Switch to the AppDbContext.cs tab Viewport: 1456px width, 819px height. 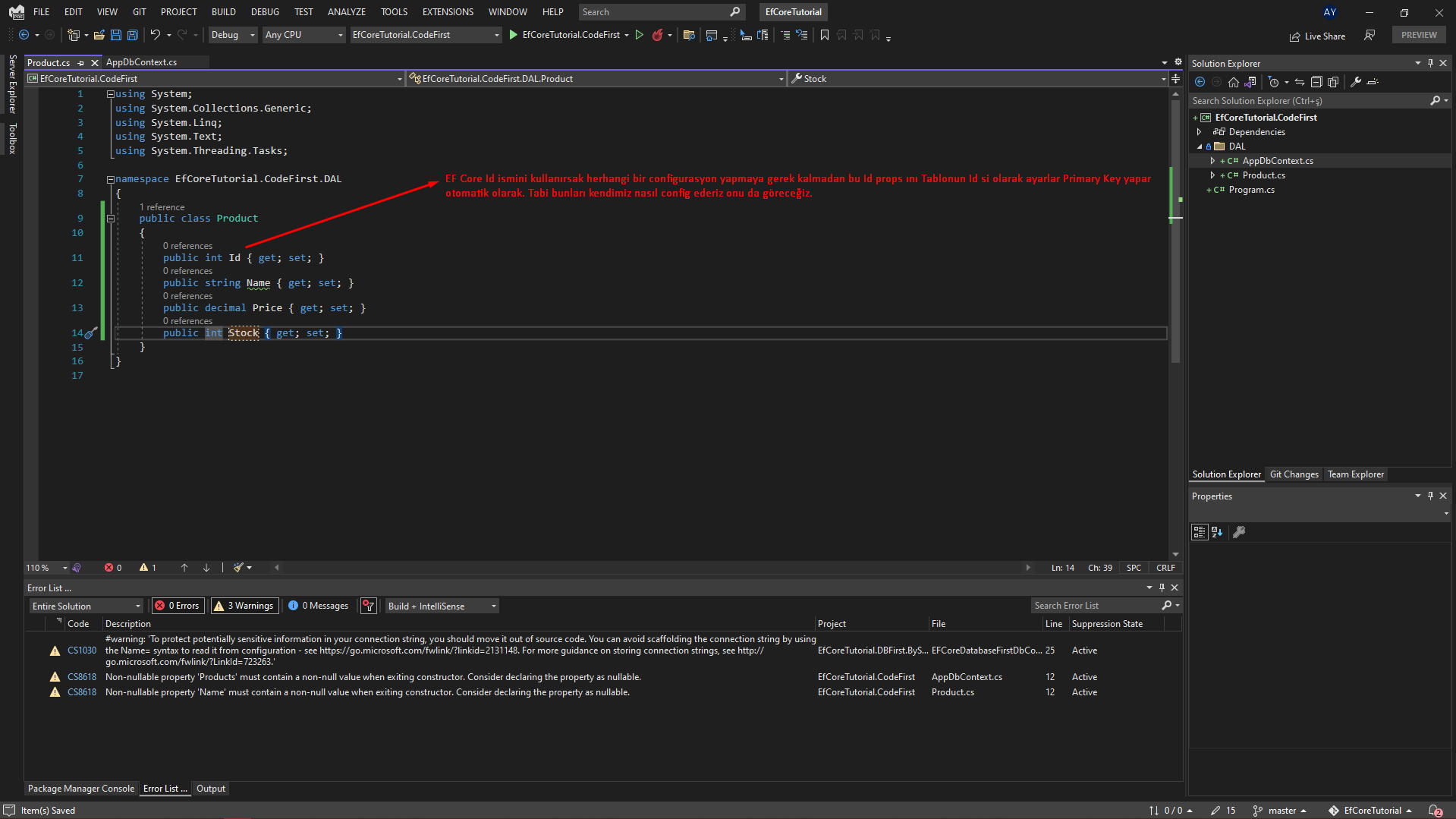141,62
